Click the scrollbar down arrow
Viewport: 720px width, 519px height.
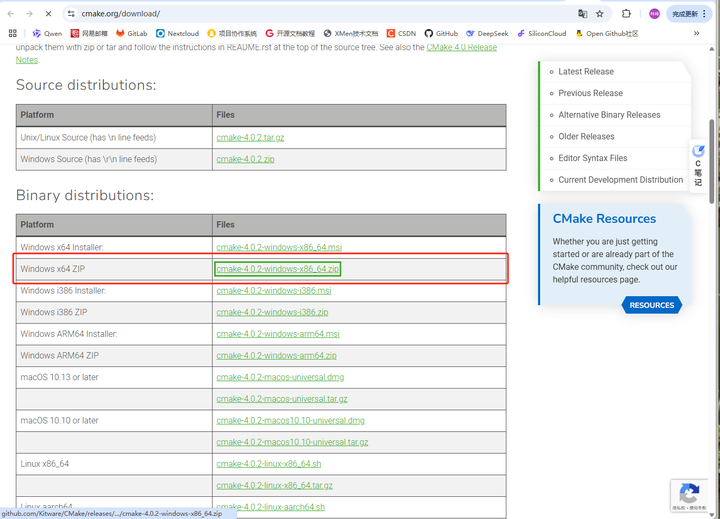tap(712, 515)
